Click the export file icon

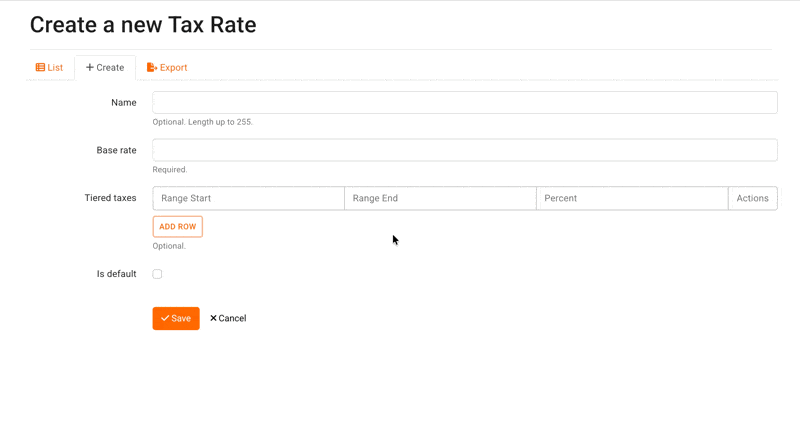coord(152,68)
